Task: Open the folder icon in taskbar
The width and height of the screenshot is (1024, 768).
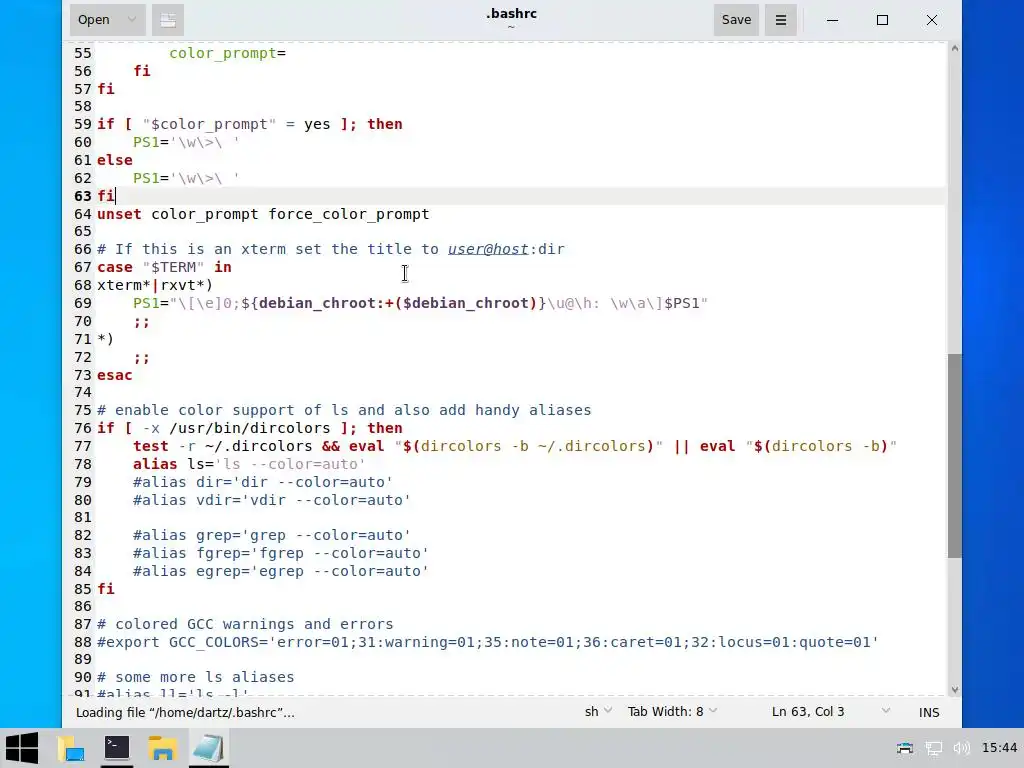Action: (x=163, y=748)
